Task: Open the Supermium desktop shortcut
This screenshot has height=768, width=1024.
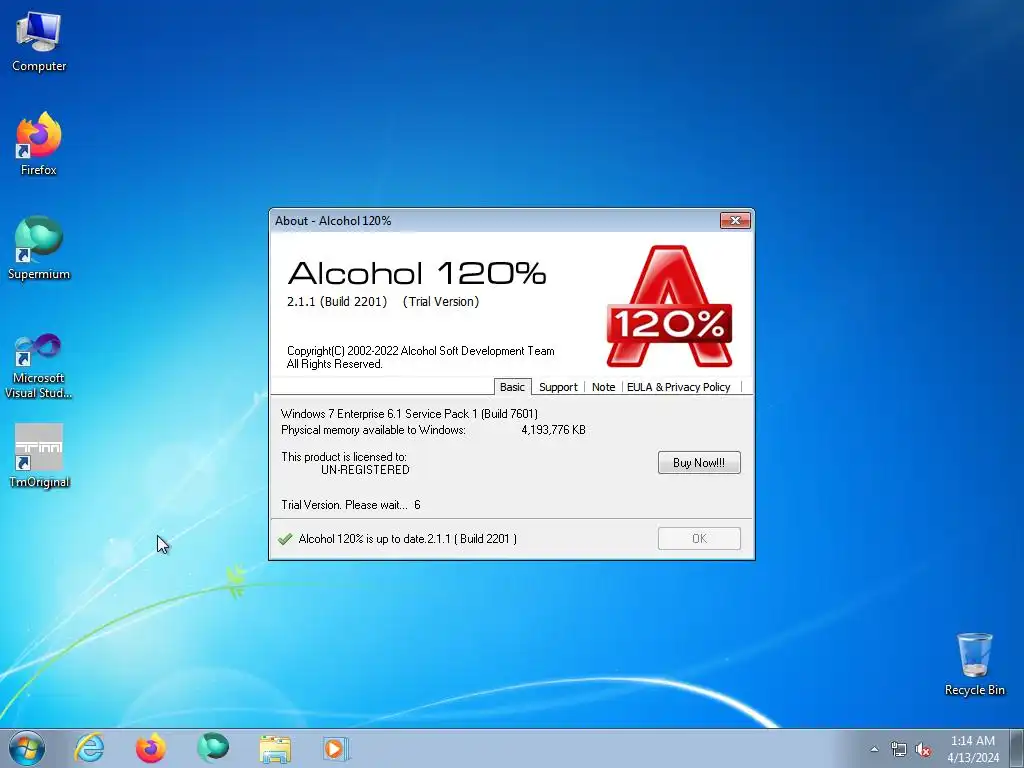Action: 39,248
